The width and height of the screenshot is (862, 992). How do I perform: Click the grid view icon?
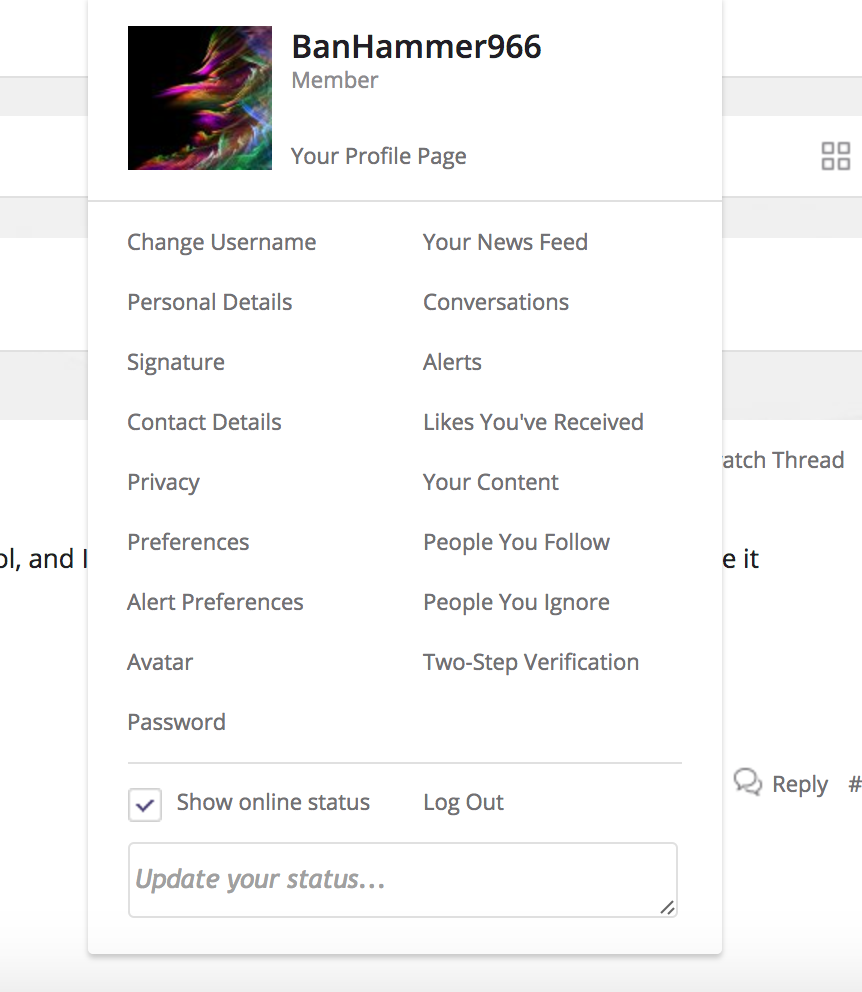(x=835, y=156)
